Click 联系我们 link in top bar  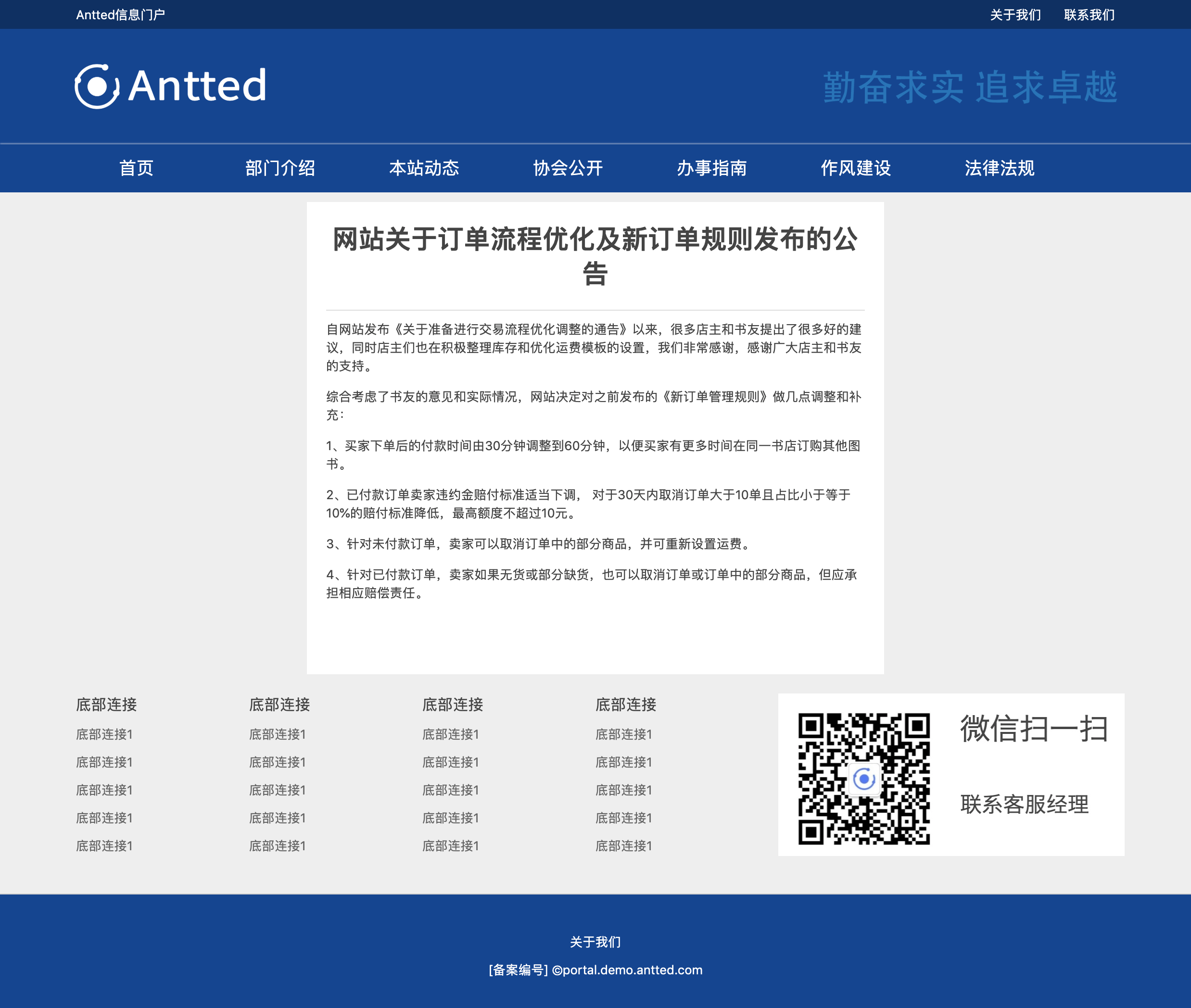pyautogui.click(x=1090, y=15)
